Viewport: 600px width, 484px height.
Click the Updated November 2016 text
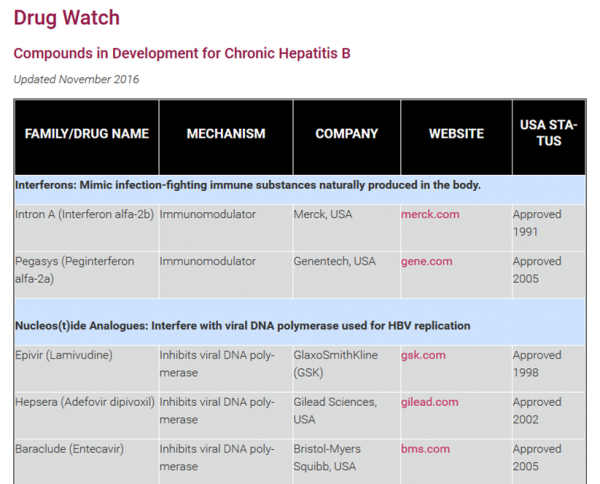pos(76,79)
